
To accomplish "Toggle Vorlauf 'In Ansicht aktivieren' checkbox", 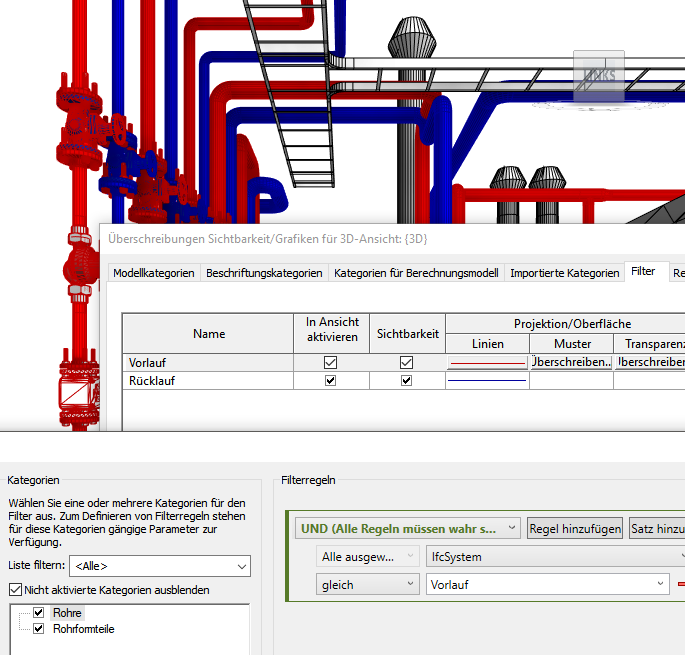I will (x=331, y=363).
